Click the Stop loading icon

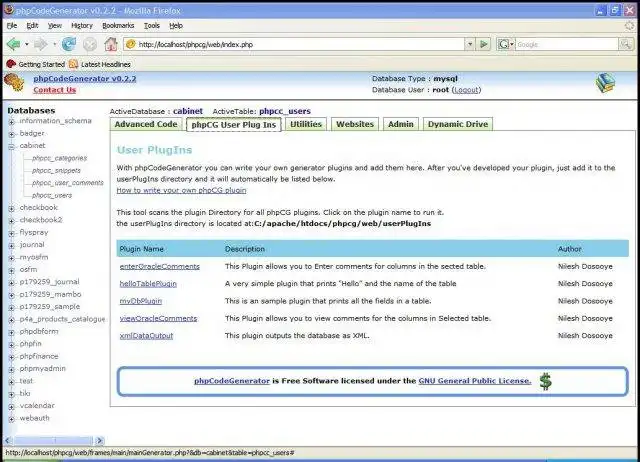click(90, 44)
